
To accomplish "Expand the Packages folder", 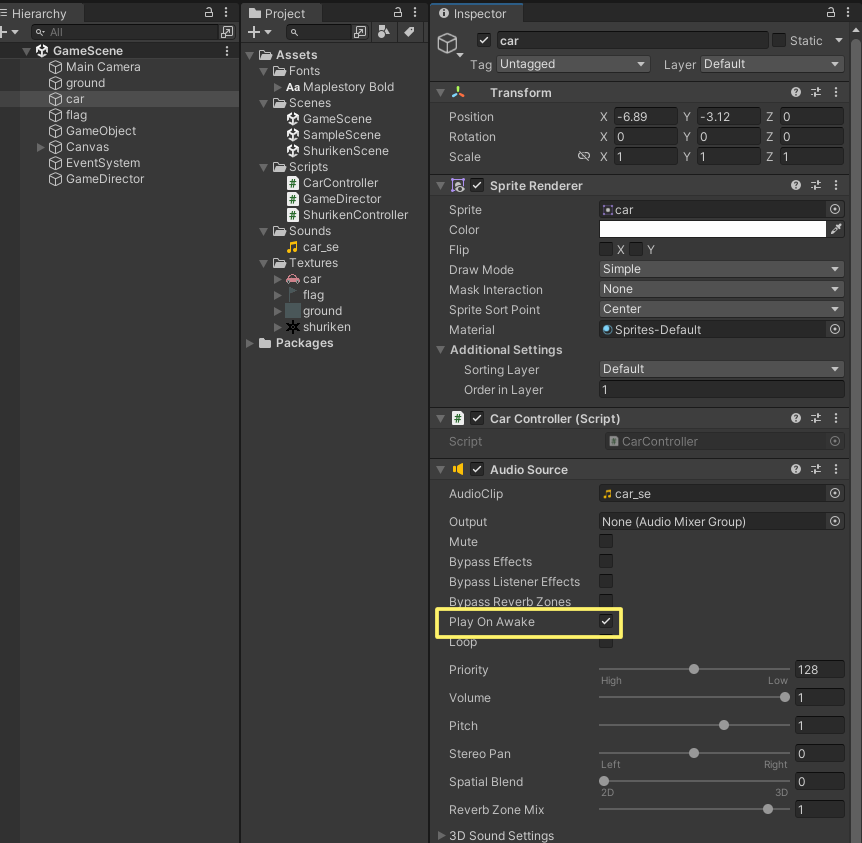I will (250, 343).
